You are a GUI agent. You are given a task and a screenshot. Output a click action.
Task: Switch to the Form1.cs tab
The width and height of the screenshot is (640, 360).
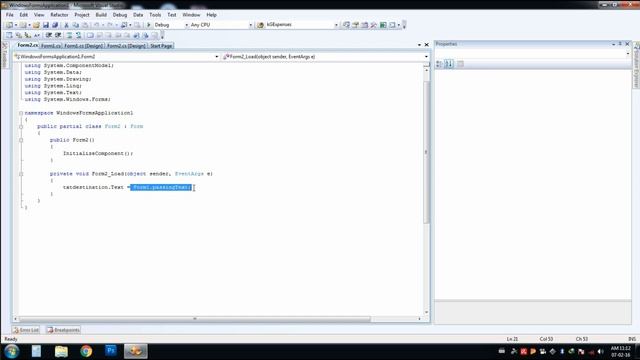pyautogui.click(x=51, y=46)
